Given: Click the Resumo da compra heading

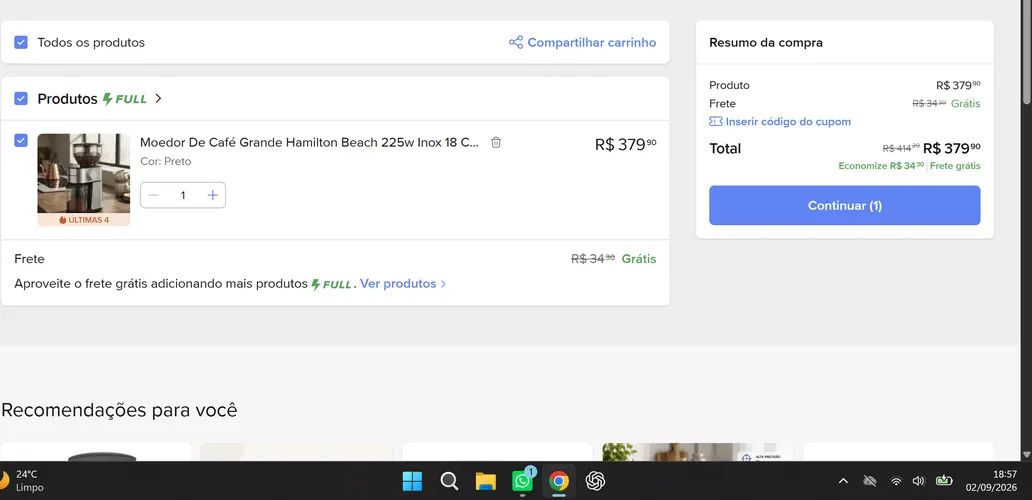Looking at the screenshot, I should coord(766,43).
